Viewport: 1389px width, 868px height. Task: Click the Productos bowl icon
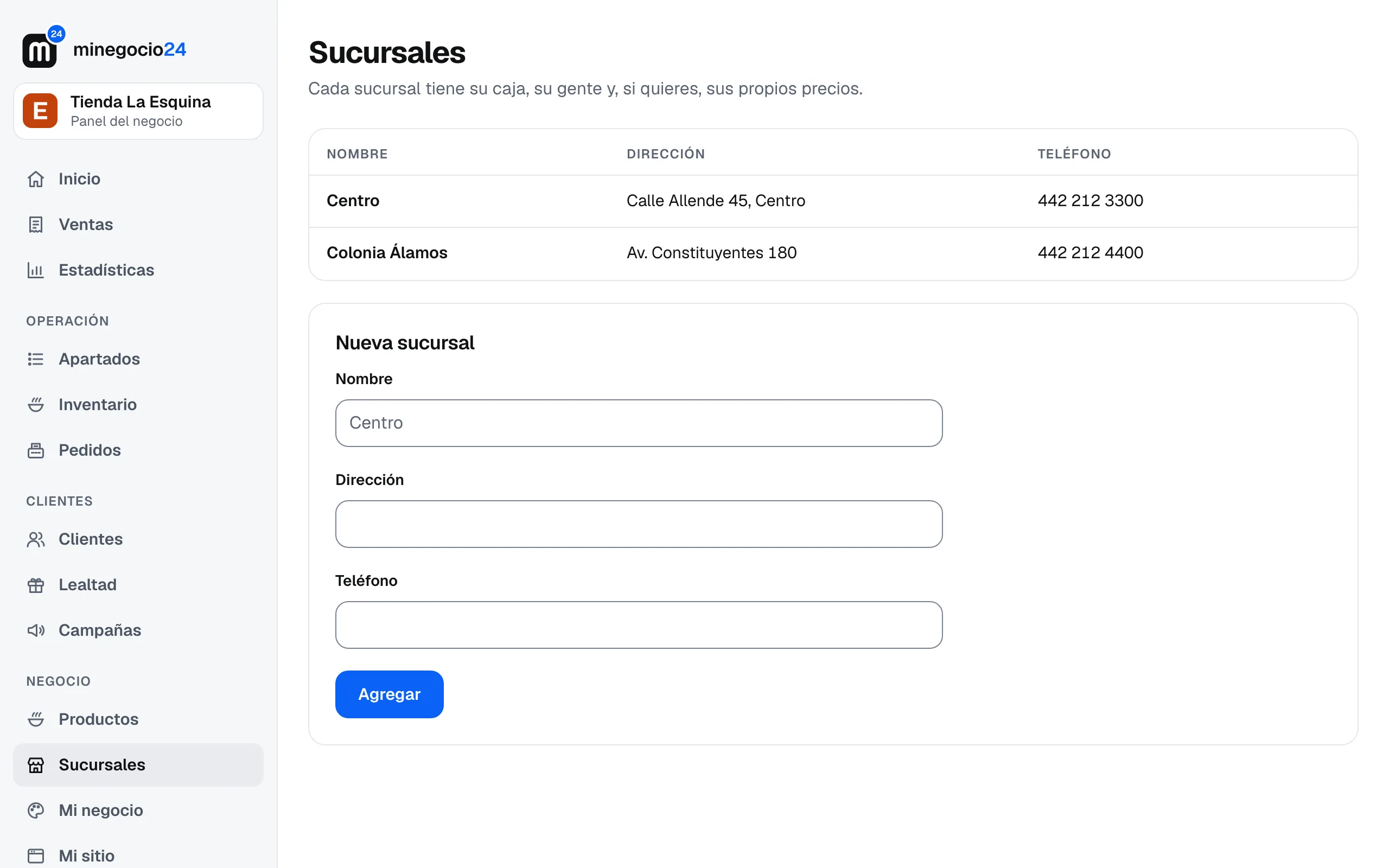click(x=36, y=719)
